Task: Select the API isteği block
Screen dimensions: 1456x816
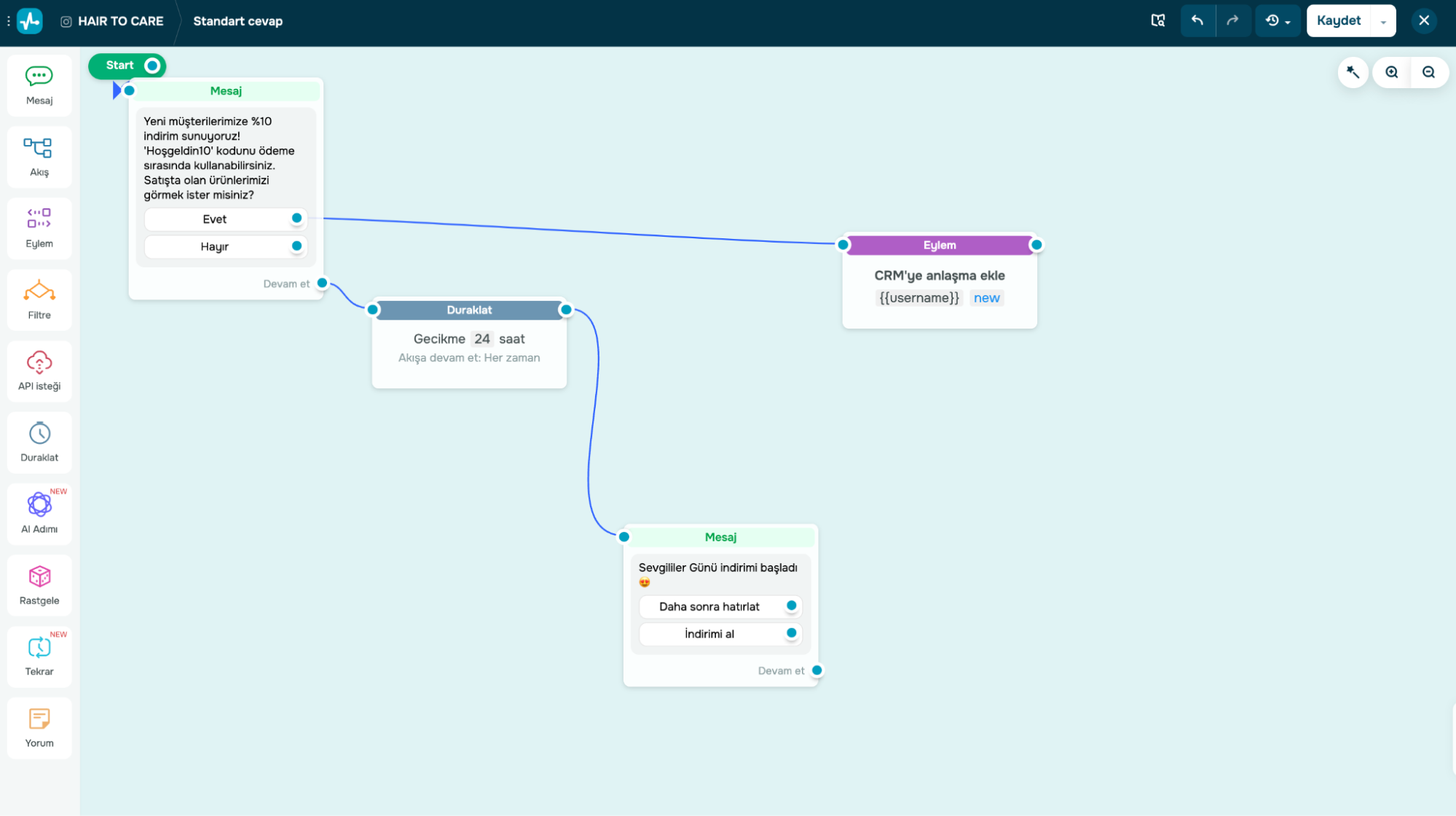Action: [x=39, y=371]
